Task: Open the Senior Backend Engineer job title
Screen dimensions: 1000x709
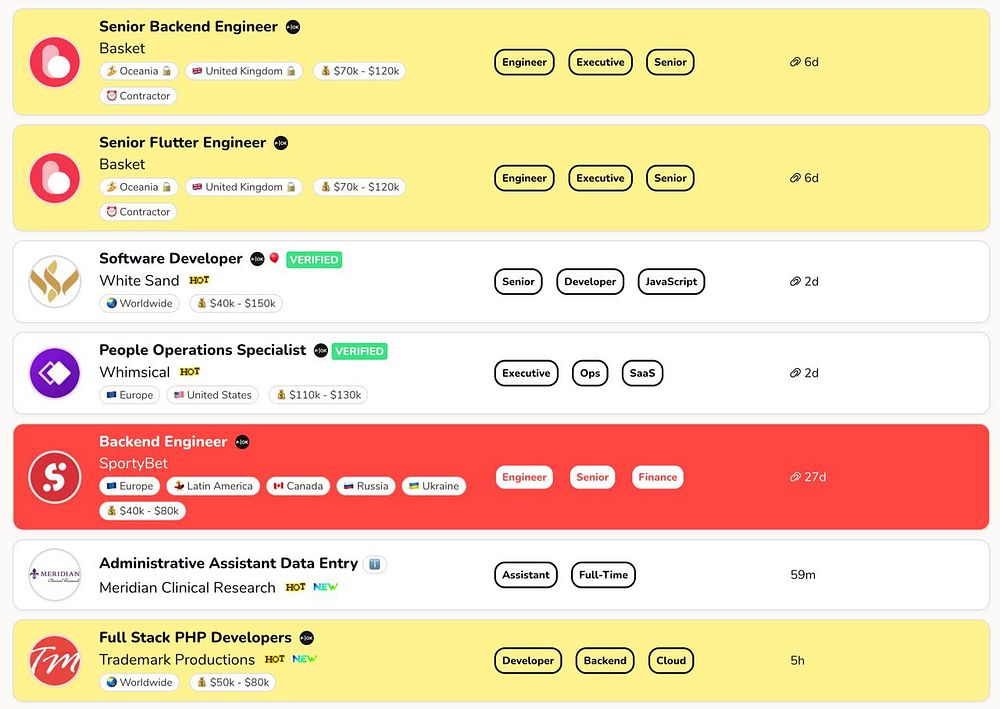Action: pyautogui.click(x=188, y=27)
